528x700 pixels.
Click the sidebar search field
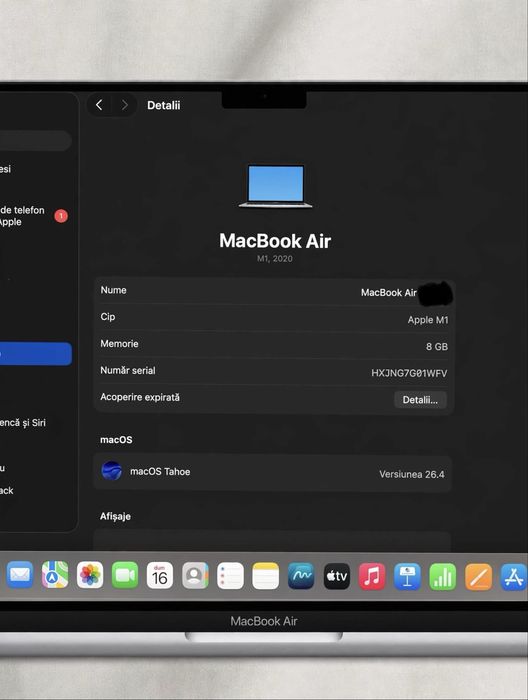35,141
